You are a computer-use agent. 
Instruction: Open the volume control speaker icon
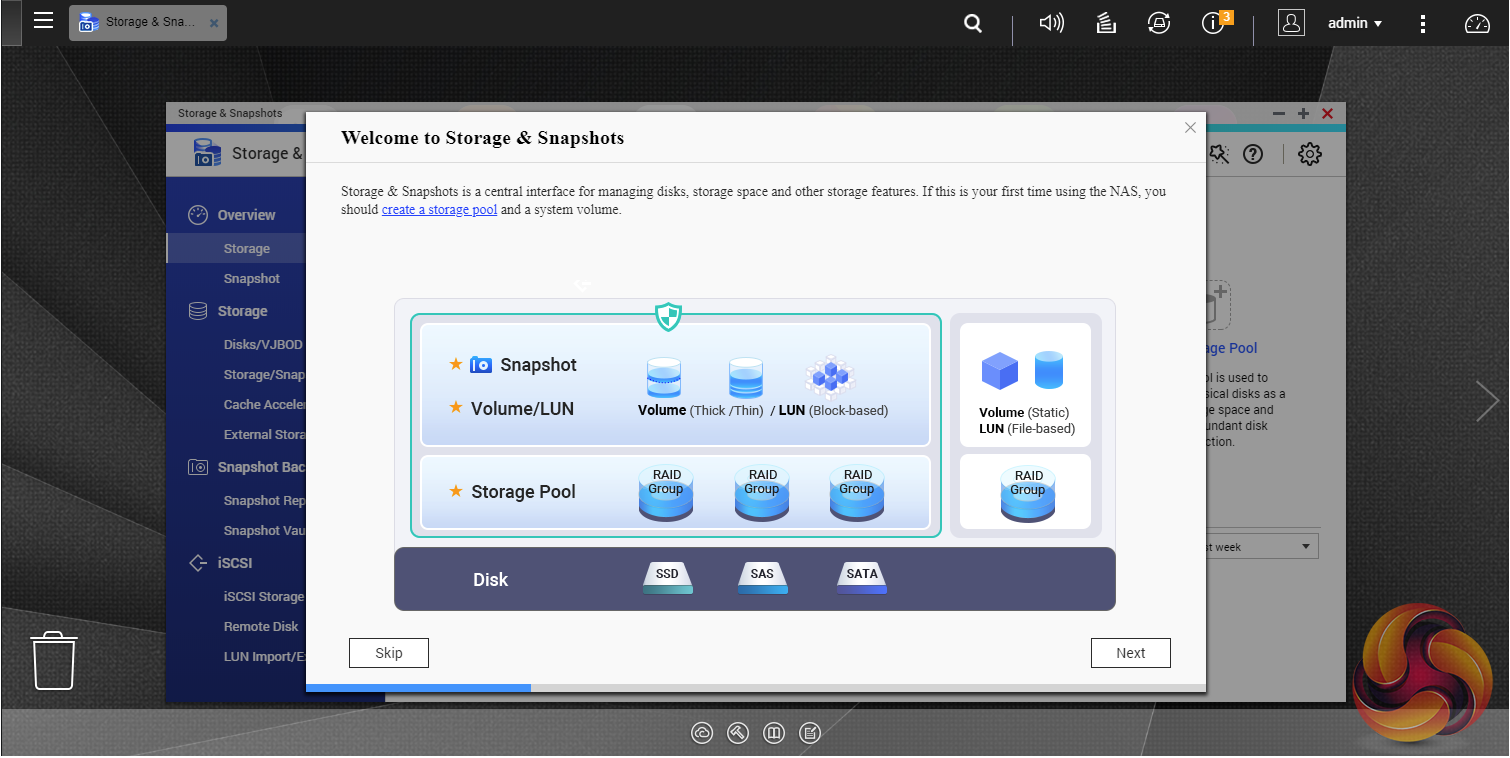pyautogui.click(x=1051, y=23)
